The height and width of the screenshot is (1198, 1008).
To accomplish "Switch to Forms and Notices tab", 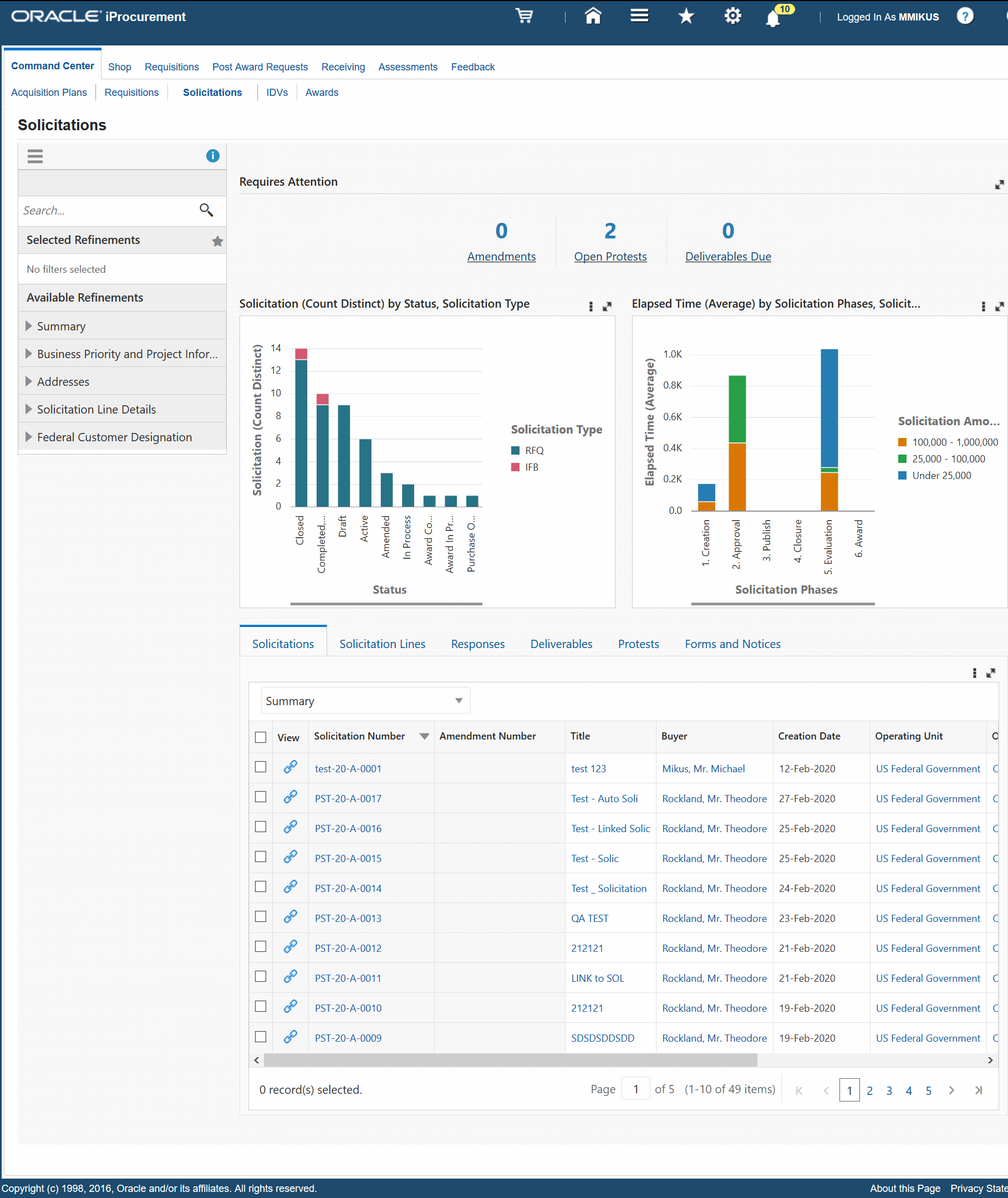I will [732, 644].
